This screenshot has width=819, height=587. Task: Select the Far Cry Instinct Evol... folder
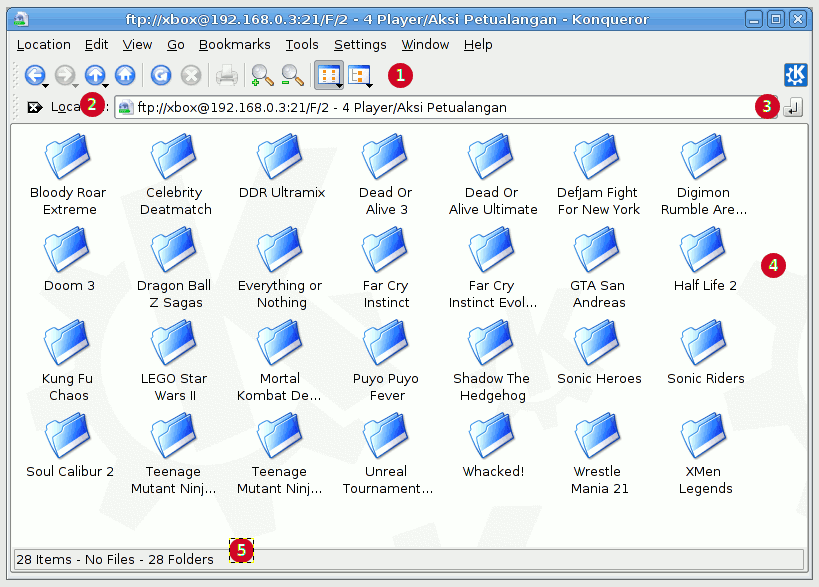[x=493, y=268]
